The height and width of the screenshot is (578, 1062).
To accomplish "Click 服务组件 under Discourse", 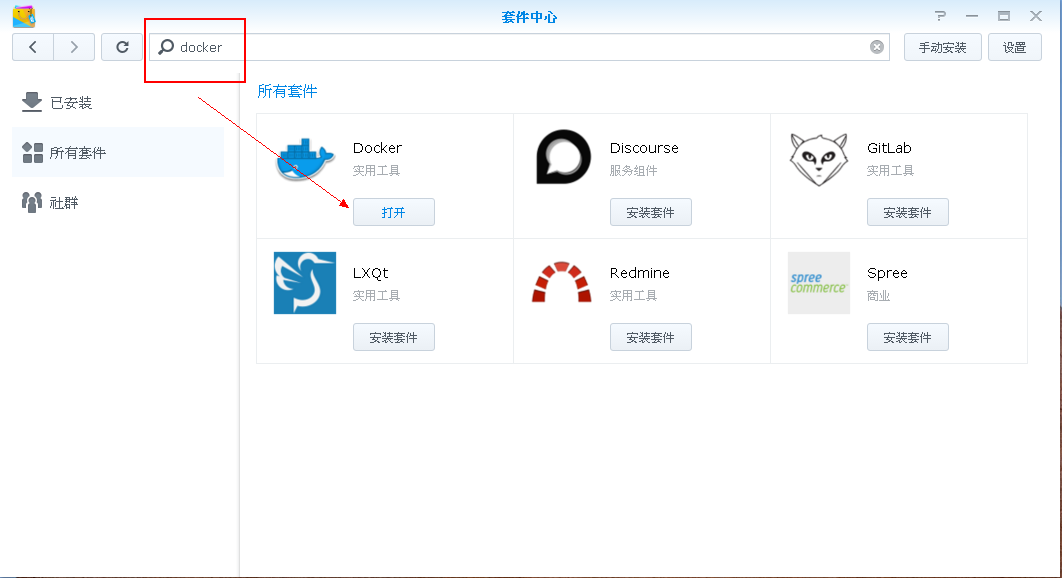I will tap(633, 171).
